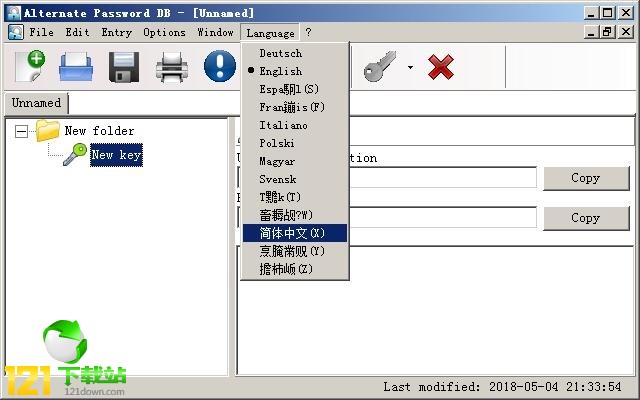Click the lower Copy button
This screenshot has height=400, width=640.
click(x=586, y=218)
